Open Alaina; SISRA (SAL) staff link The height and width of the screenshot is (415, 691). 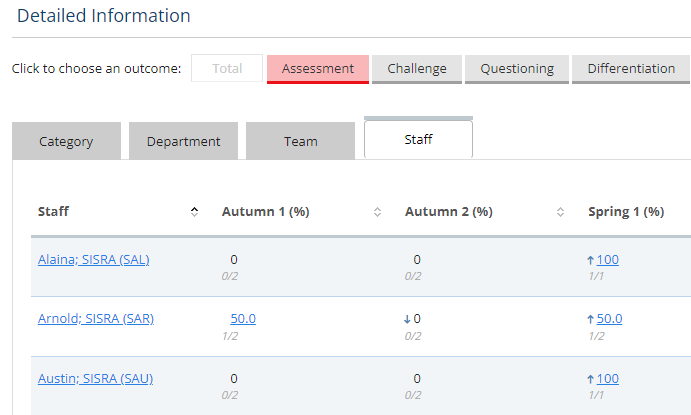pos(93,259)
